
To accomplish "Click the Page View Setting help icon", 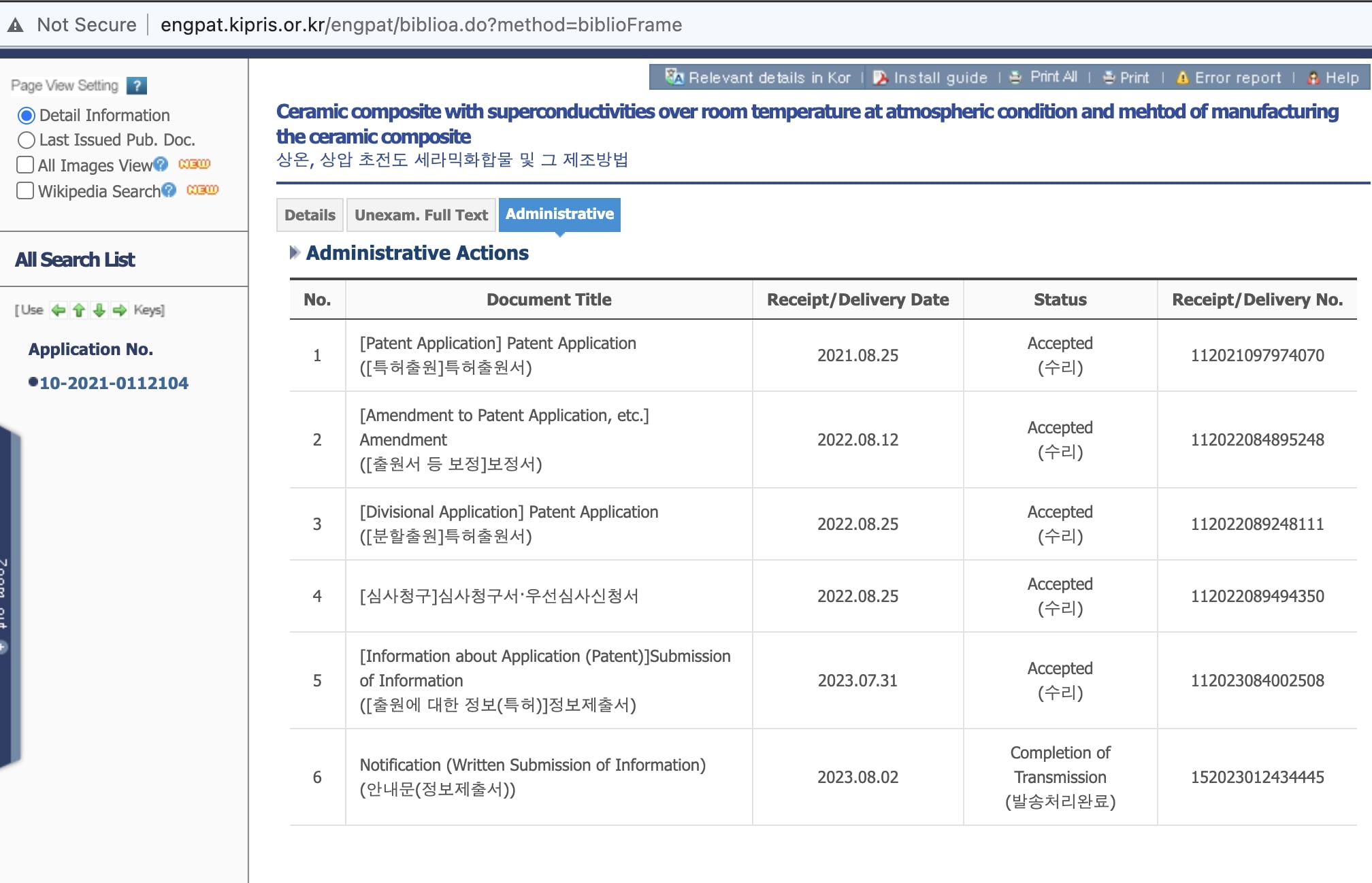I will point(137,86).
